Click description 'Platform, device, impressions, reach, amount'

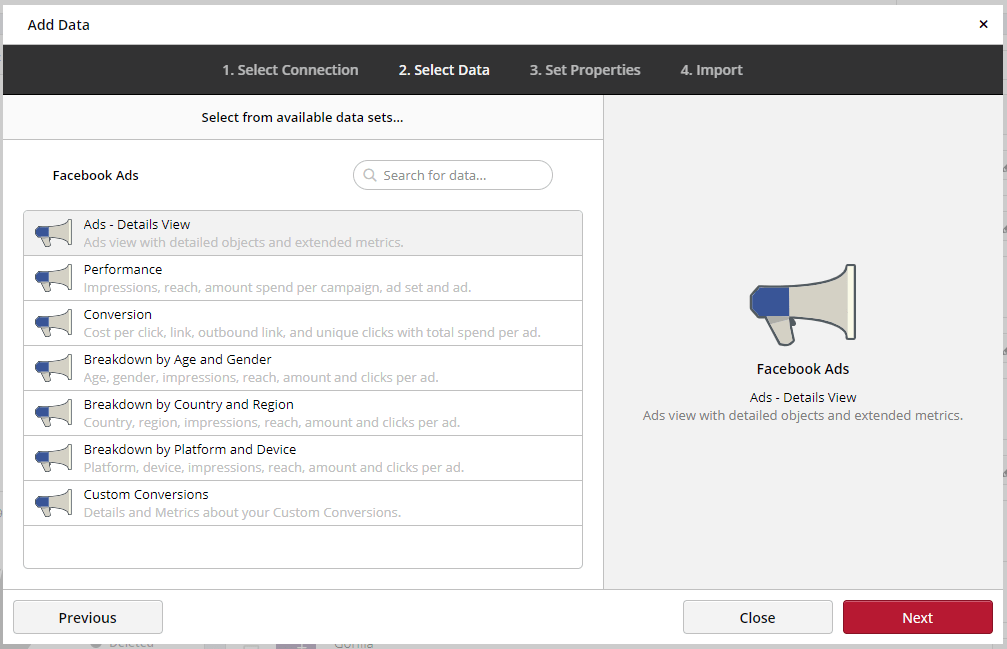point(274,467)
